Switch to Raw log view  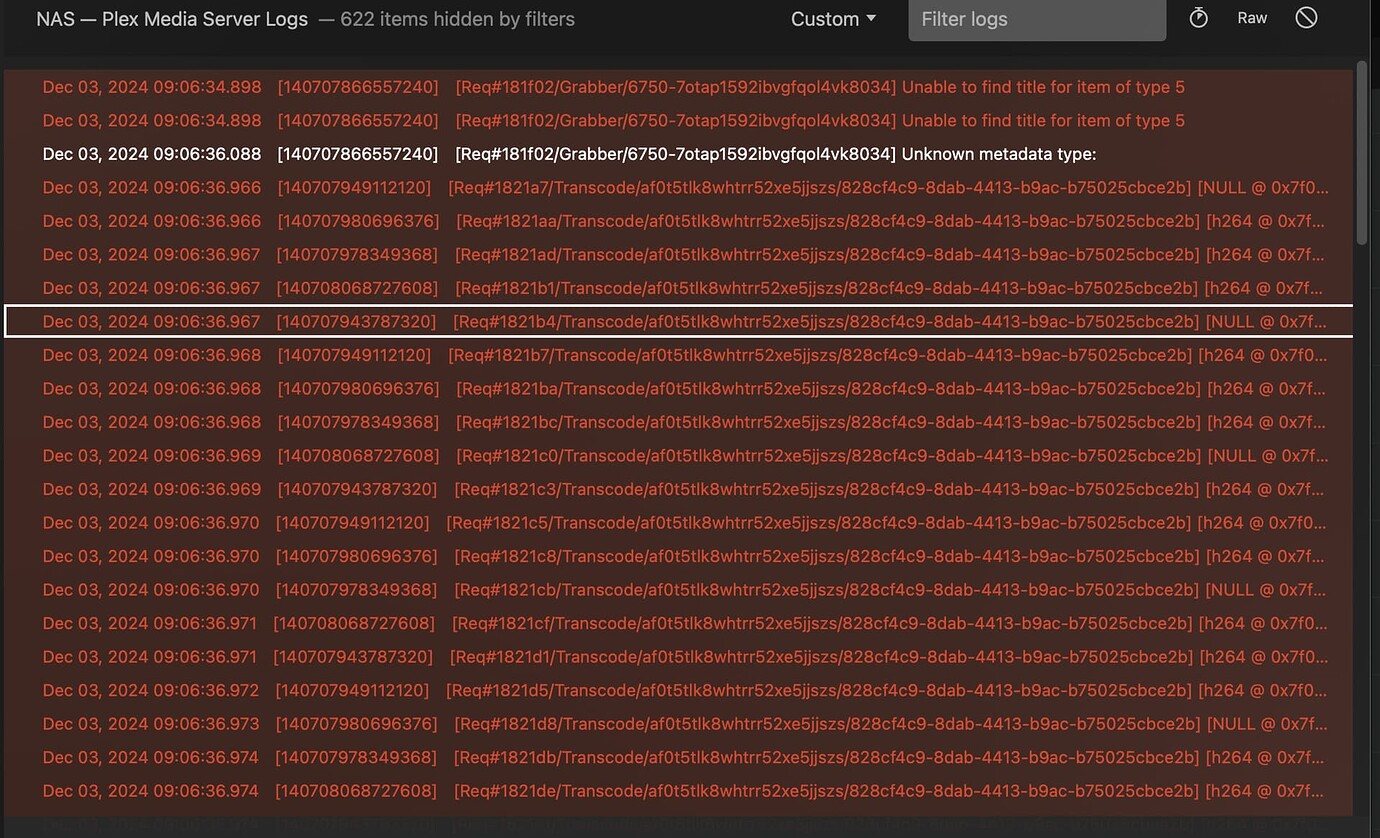1251,18
